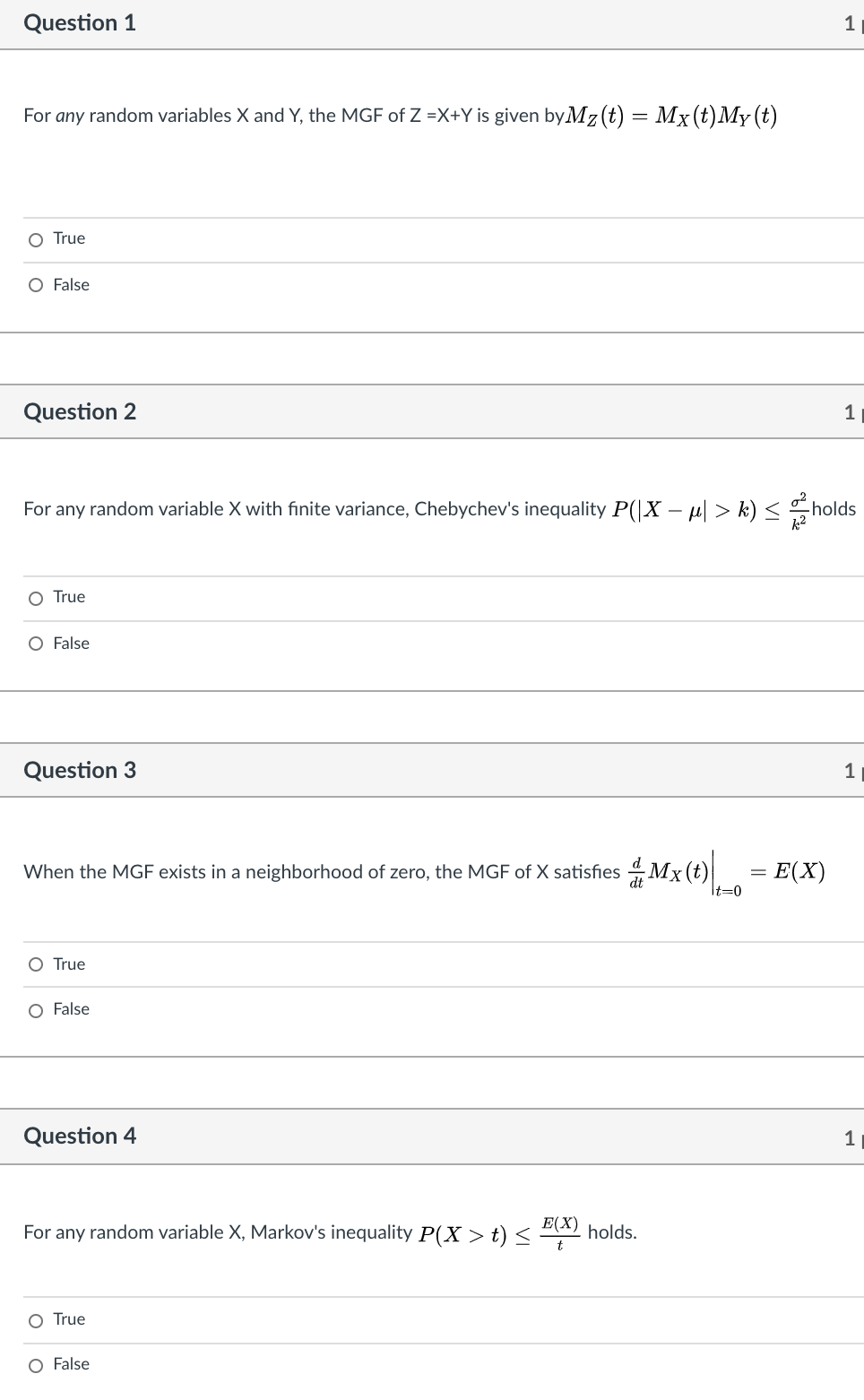The height and width of the screenshot is (1400, 864).
Task: Click the Chebychev inequality formula
Action: tap(711, 509)
